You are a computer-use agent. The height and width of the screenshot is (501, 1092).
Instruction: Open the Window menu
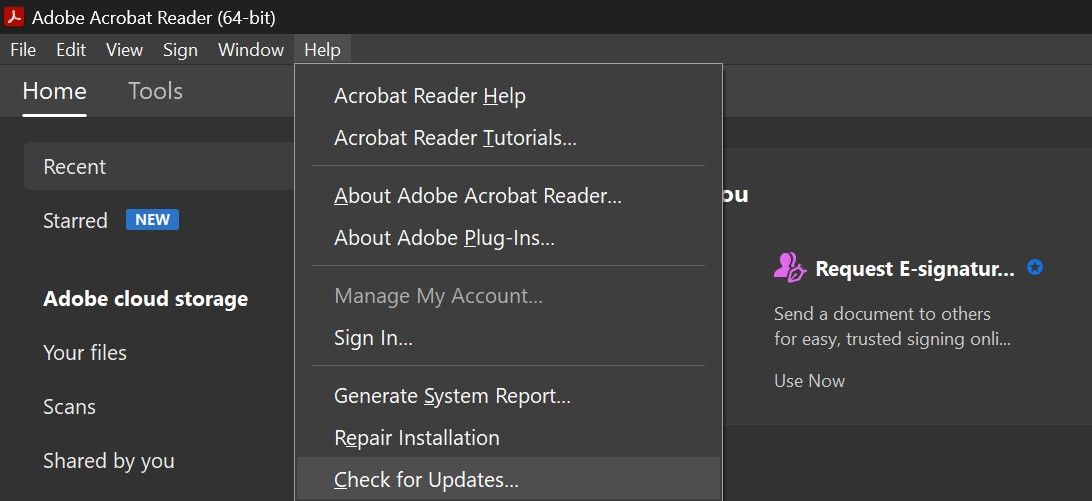pos(251,49)
